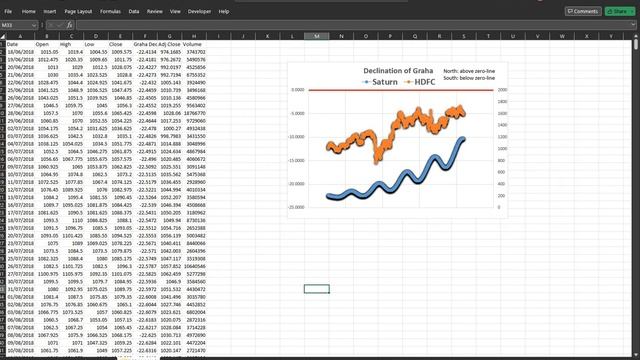Image resolution: width=640 pixels, height=360 pixels.
Task: Click the 'Adj Close' header cell
Action: [x=169, y=44]
